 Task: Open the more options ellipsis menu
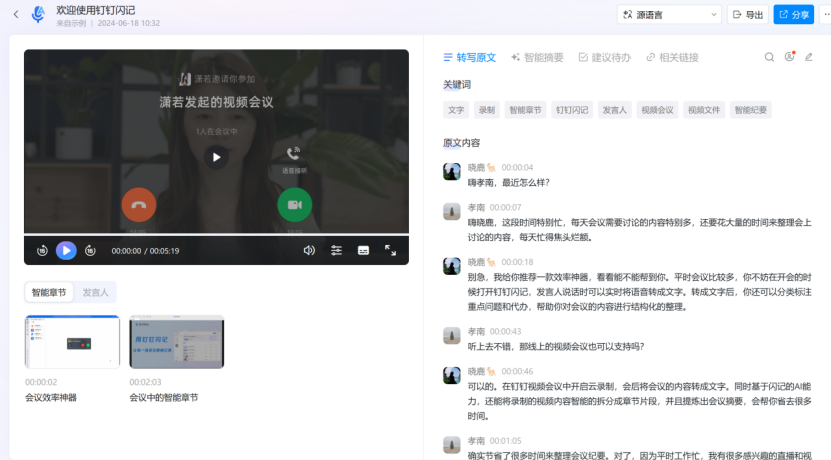pyautogui.click(x=826, y=14)
